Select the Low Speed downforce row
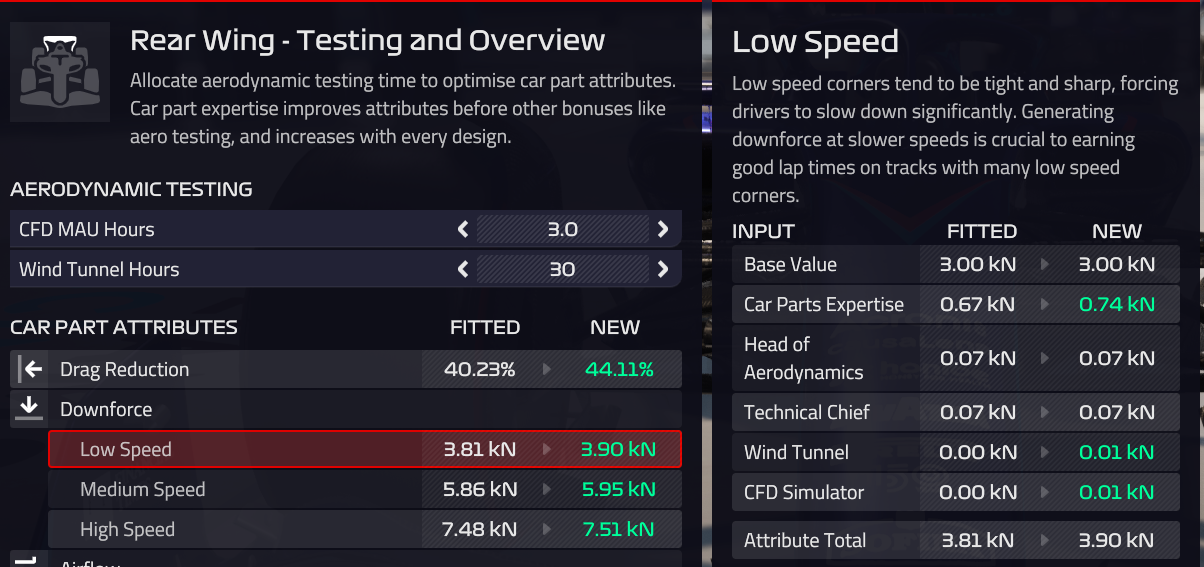 tap(364, 450)
